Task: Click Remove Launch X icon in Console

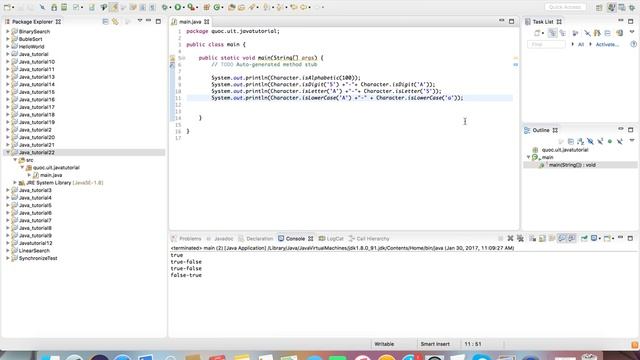Action: [x=510, y=238]
